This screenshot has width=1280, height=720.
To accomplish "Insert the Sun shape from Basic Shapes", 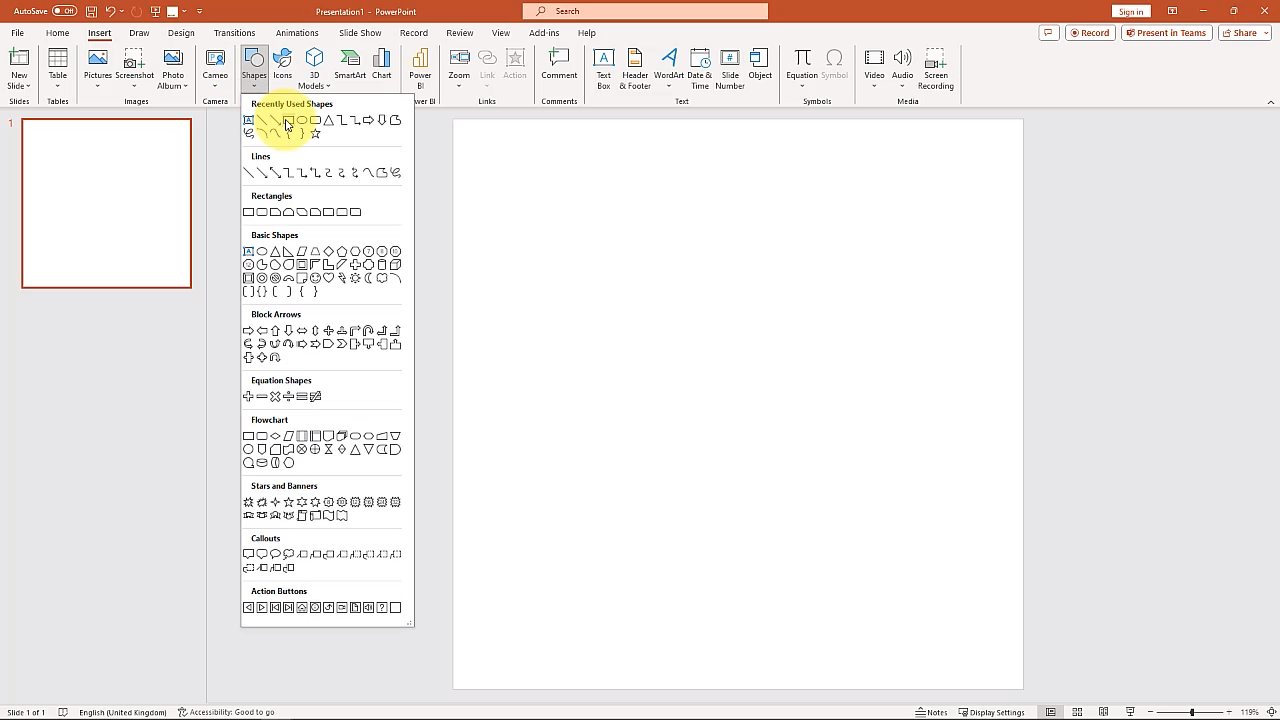I will (x=355, y=278).
